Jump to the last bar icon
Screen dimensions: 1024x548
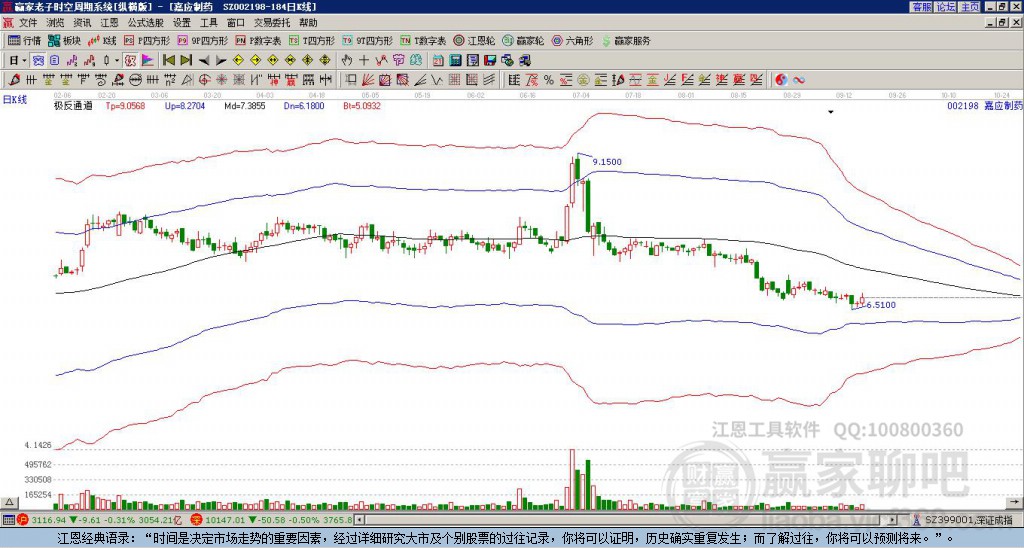point(185,60)
